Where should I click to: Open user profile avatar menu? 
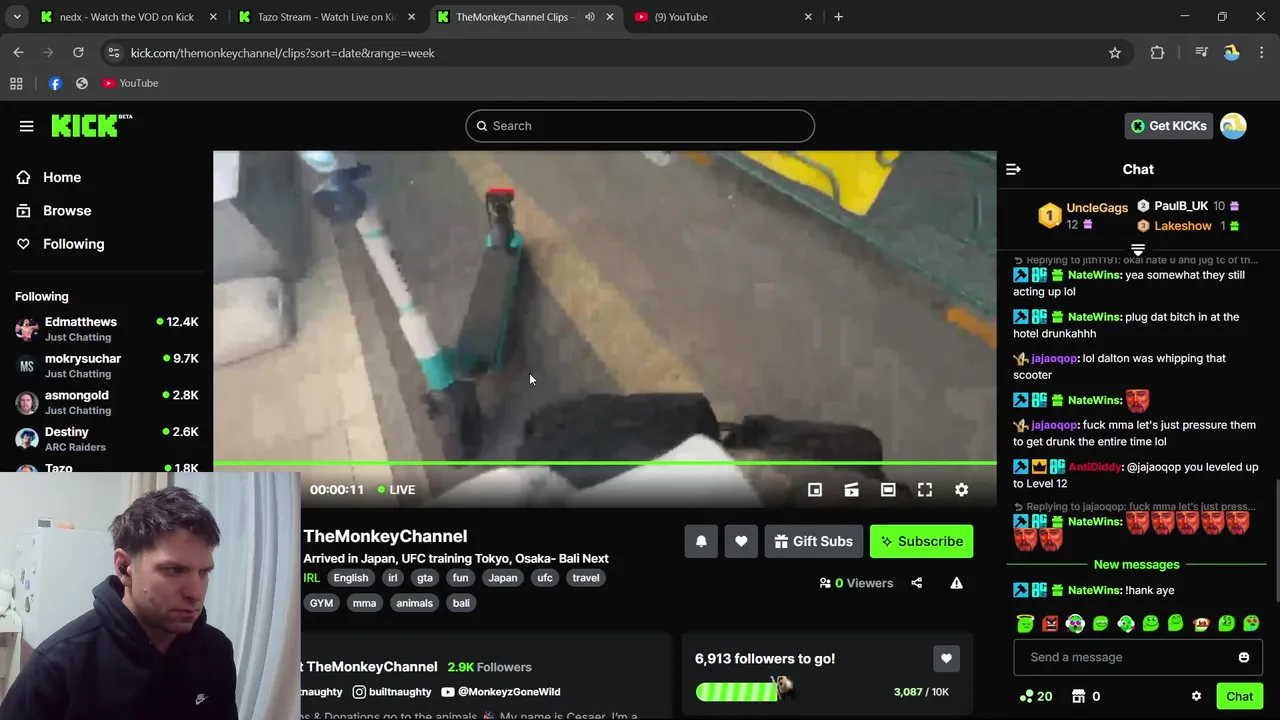[x=1234, y=126]
